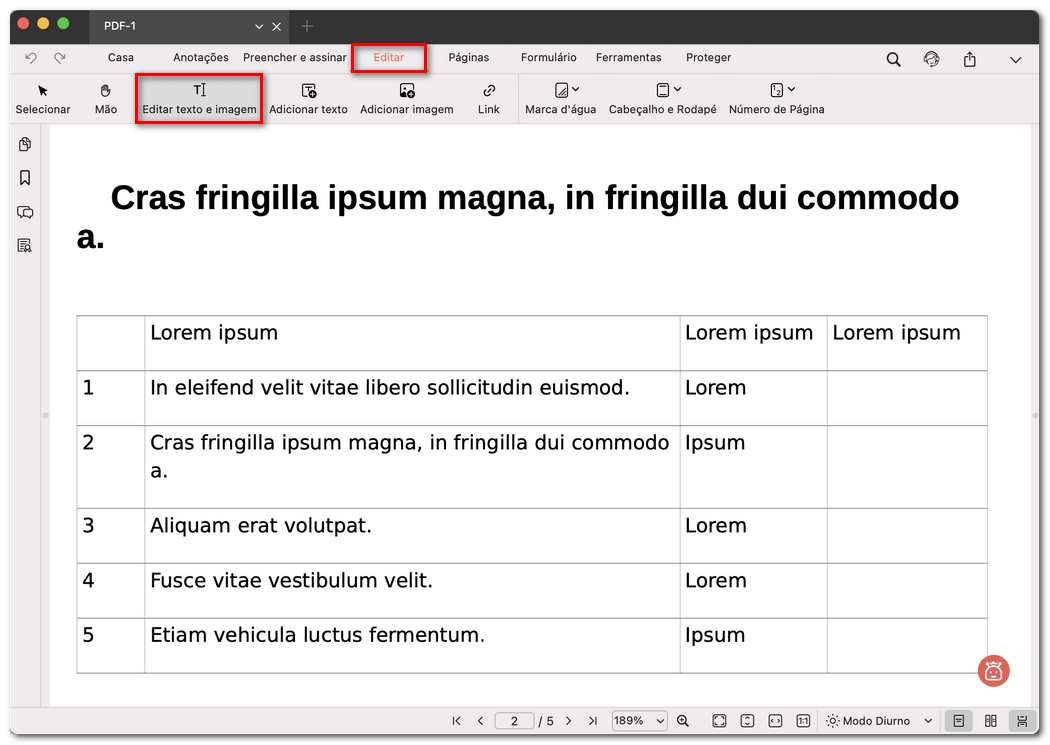Image resolution: width=1050 pixels, height=745 pixels.
Task: Open the search icon in the toolbar
Action: (x=893, y=59)
